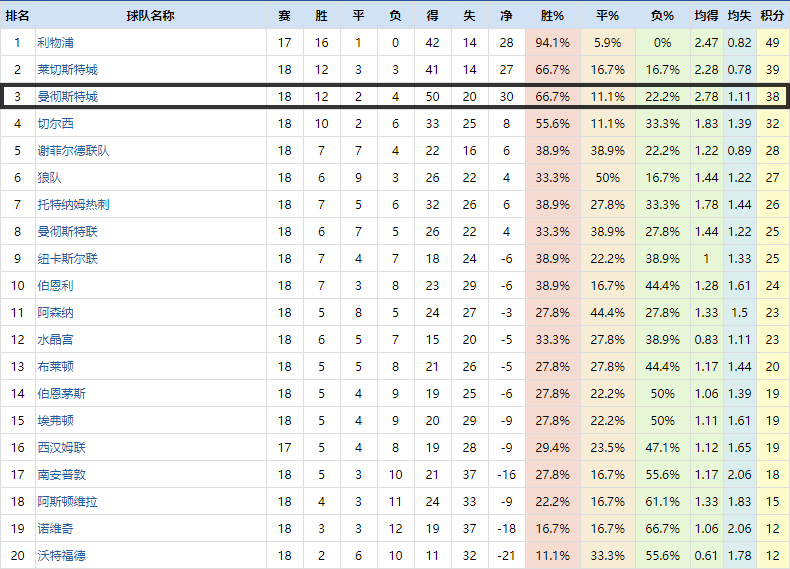
Task: Open the 埃弗顿 team link
Action: pyautogui.click(x=55, y=421)
